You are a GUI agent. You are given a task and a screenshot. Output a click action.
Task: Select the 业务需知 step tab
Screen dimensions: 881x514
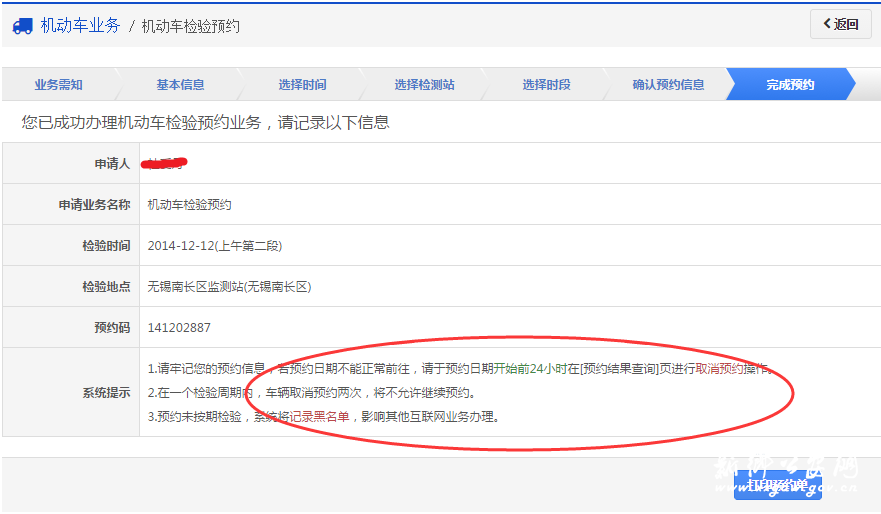pos(58,85)
